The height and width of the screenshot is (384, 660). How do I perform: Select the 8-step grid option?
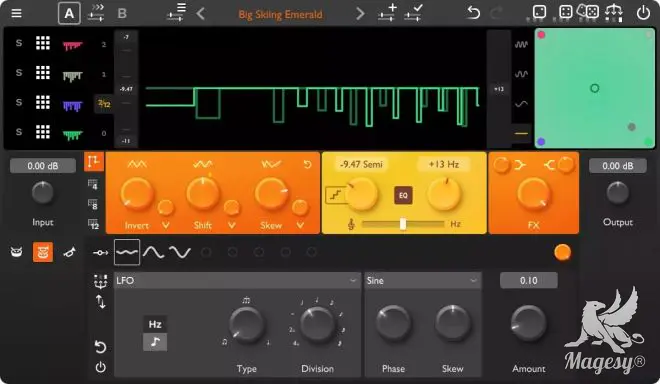tap(93, 205)
